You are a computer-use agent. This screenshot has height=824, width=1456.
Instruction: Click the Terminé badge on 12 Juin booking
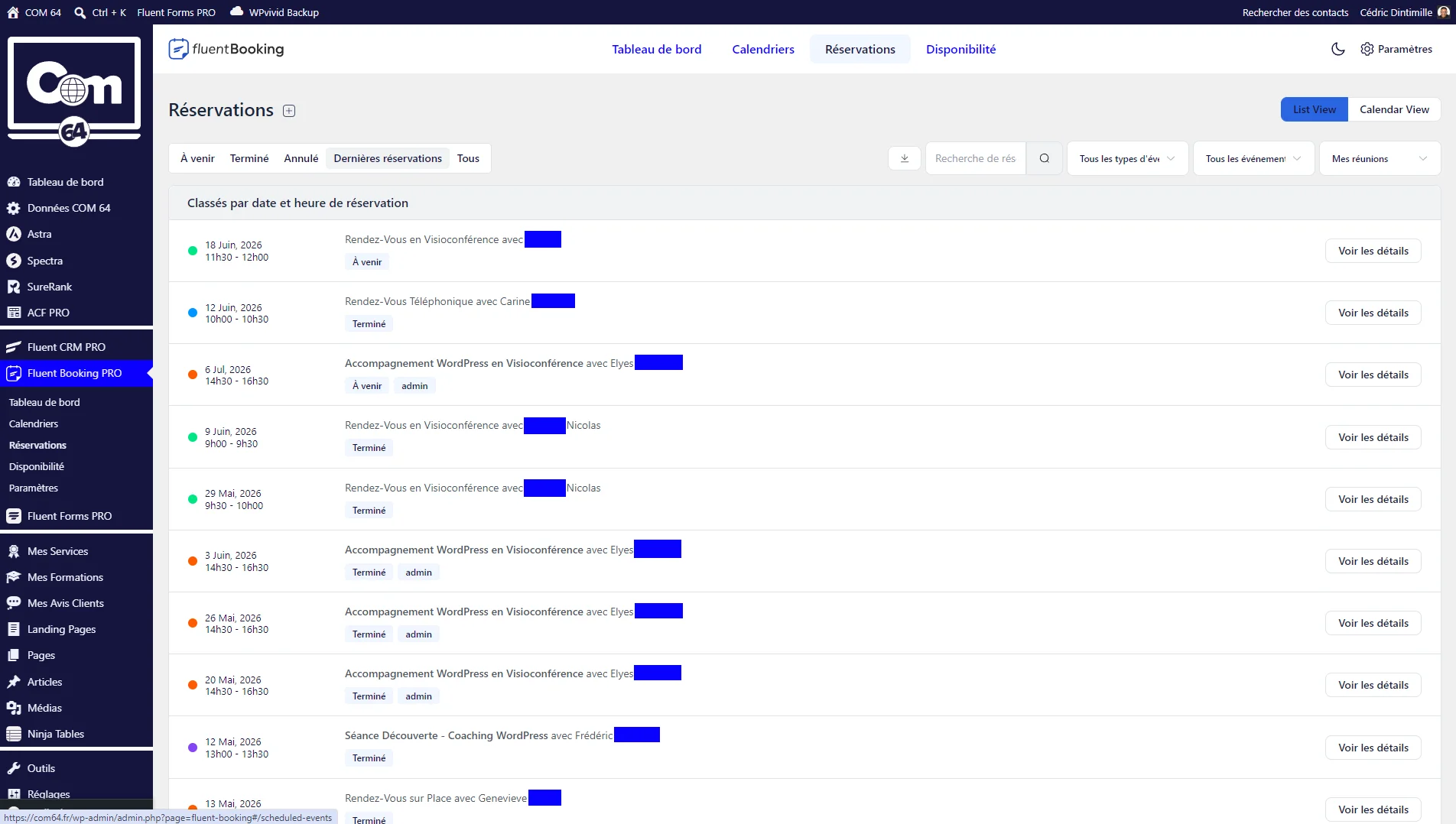pyautogui.click(x=369, y=324)
